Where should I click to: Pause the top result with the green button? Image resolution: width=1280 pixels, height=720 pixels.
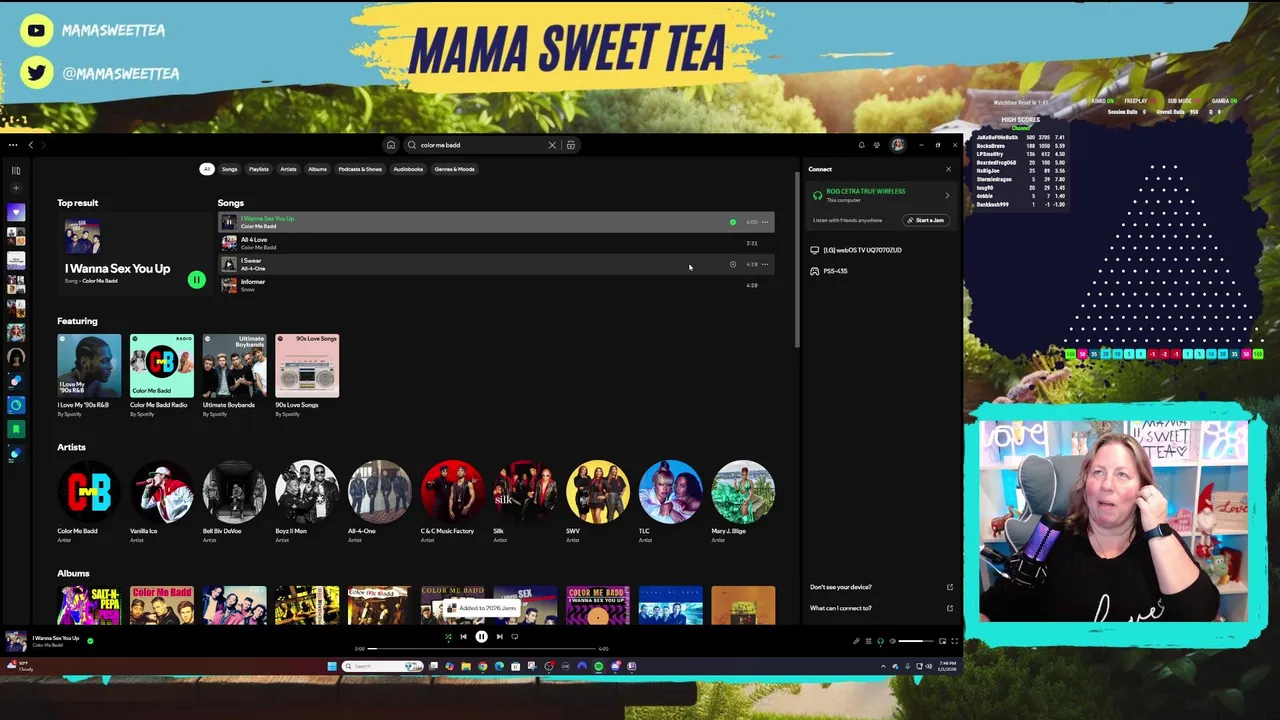[x=196, y=280]
